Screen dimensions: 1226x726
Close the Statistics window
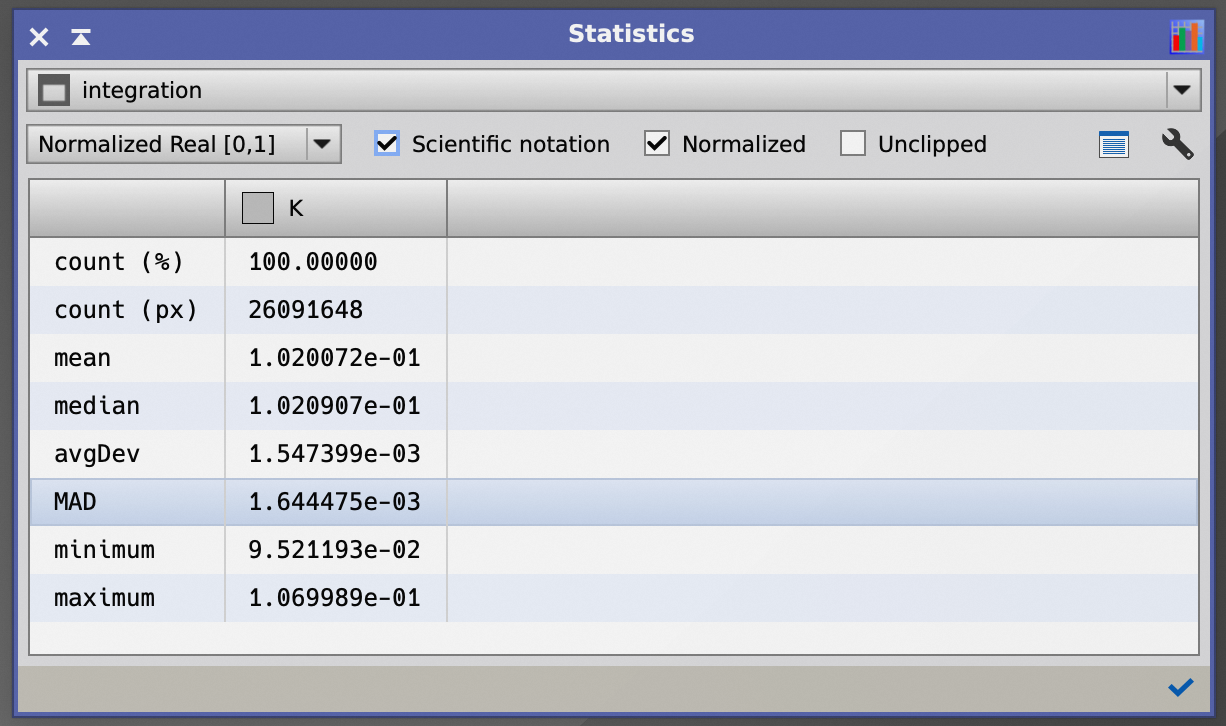click(39, 38)
